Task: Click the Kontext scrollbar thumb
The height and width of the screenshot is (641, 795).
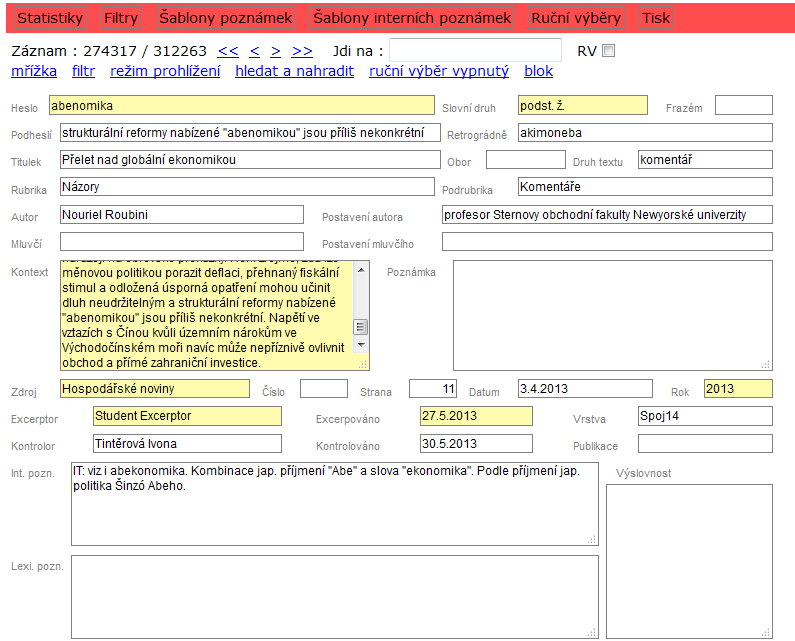Action: pyautogui.click(x=361, y=327)
